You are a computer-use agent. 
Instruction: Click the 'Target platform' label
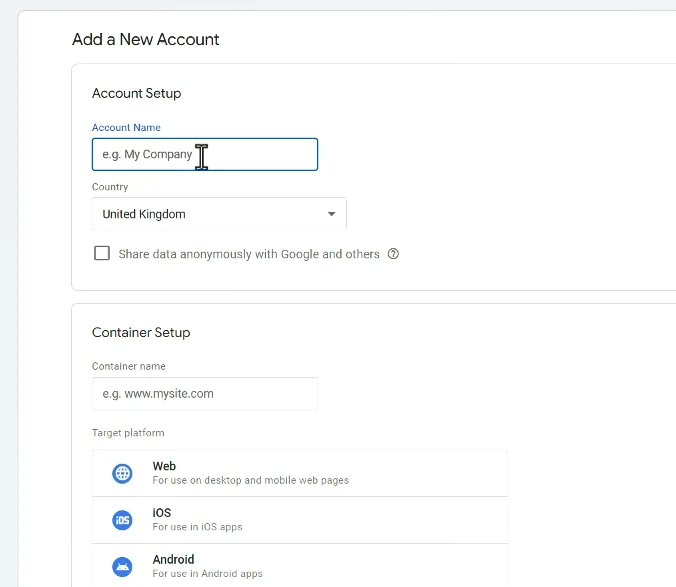(128, 433)
